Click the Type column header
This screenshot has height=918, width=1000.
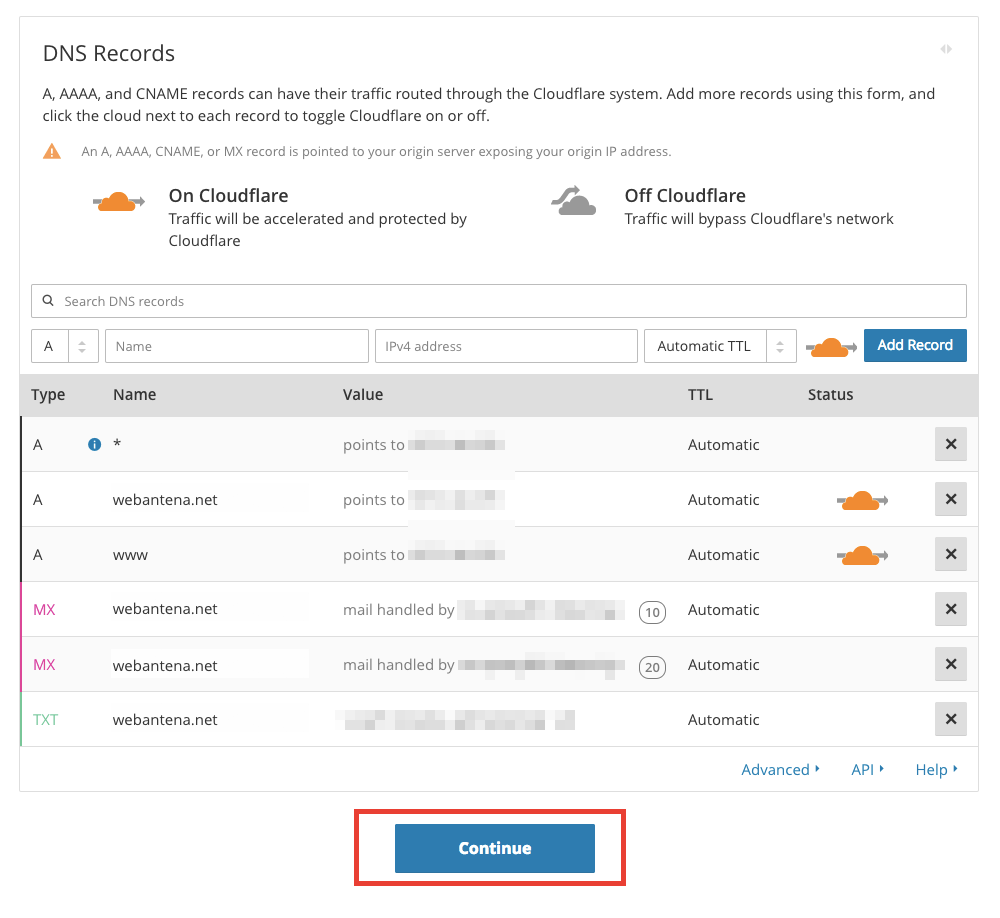[48, 395]
